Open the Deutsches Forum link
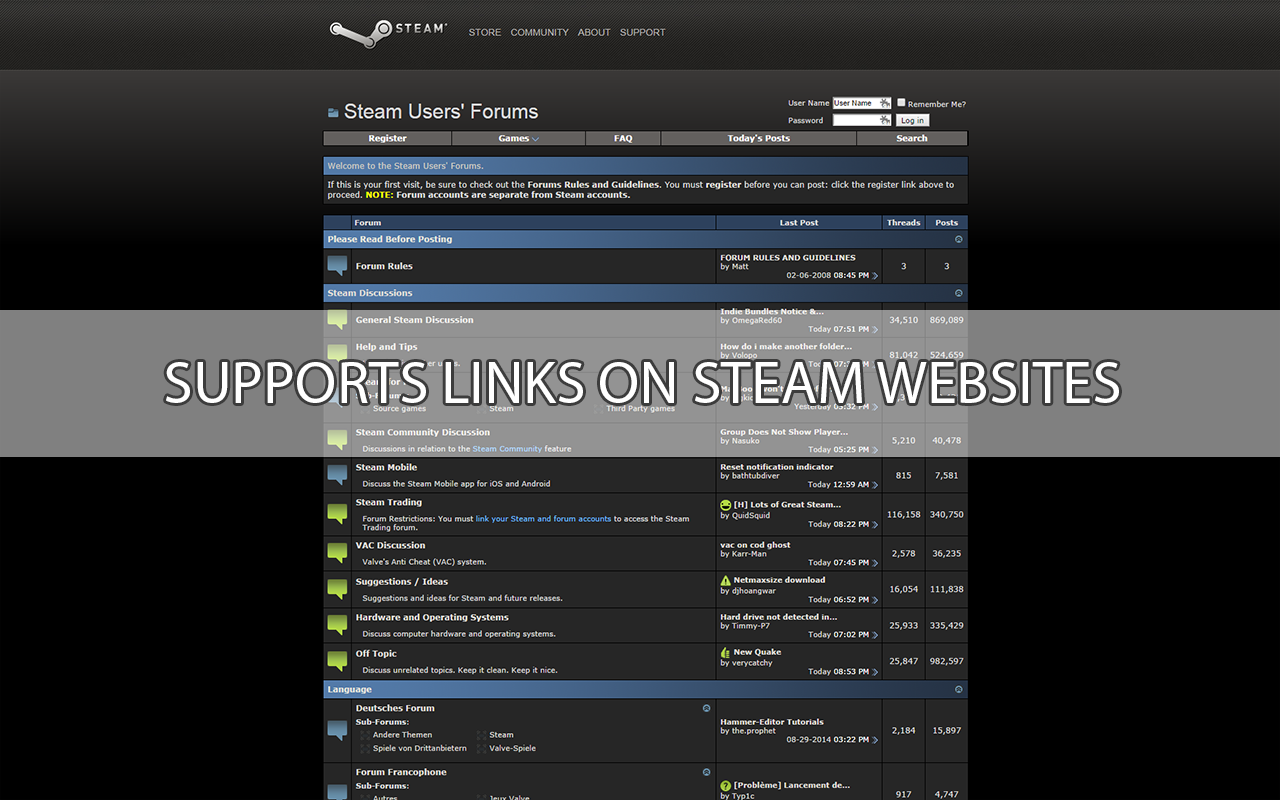 (395, 708)
